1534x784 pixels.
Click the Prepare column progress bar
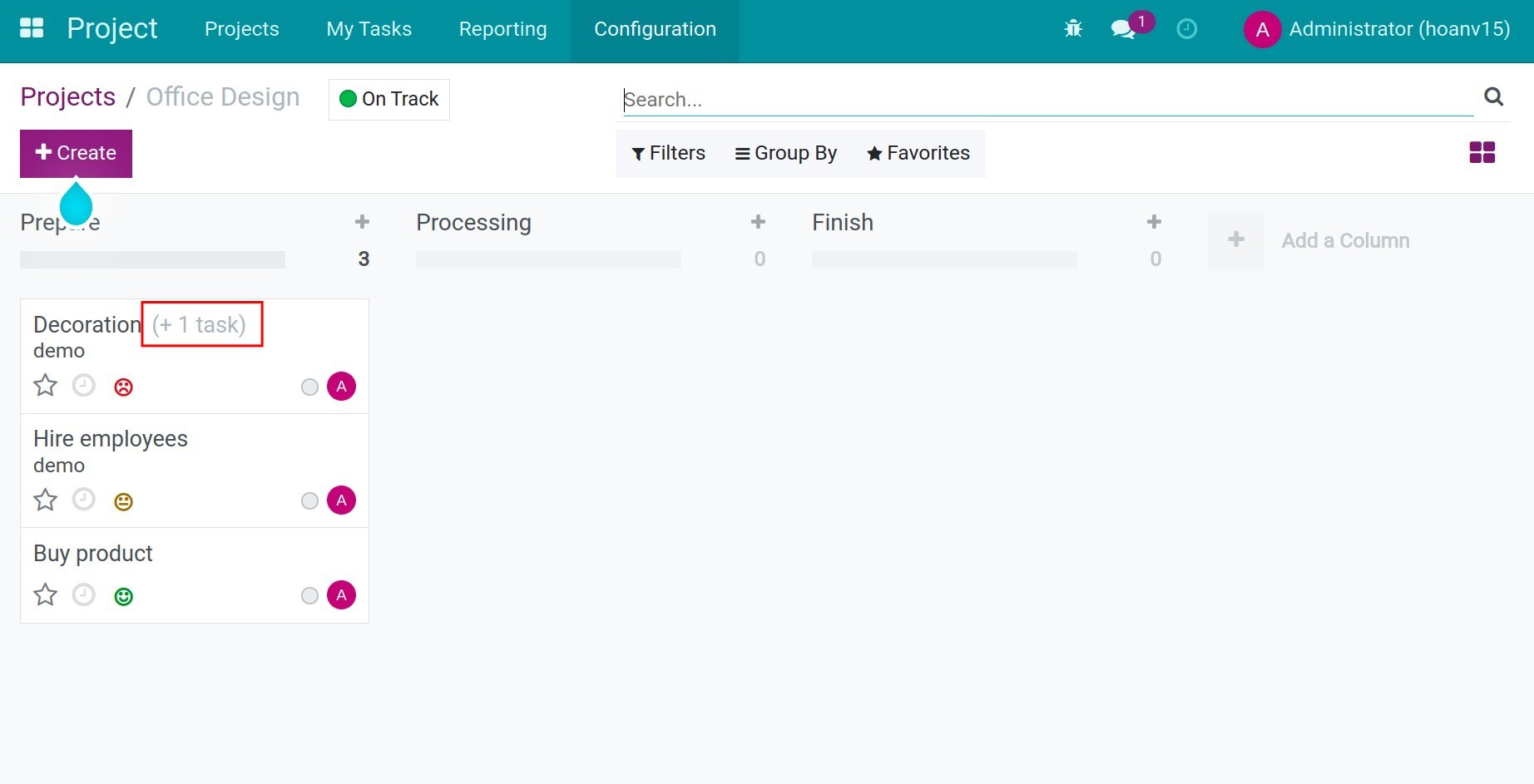(152, 259)
